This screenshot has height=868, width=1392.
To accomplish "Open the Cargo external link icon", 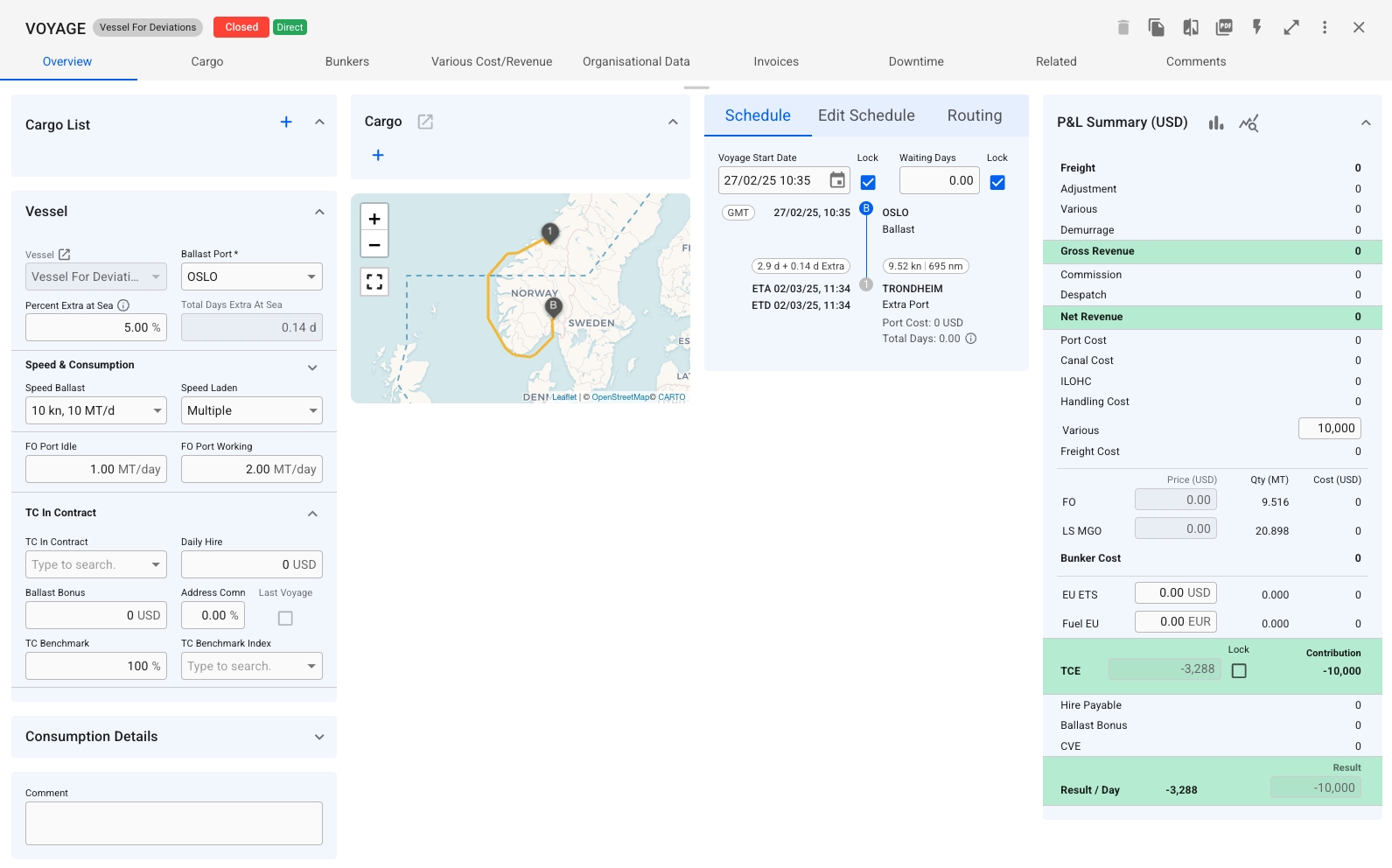I will tap(425, 122).
